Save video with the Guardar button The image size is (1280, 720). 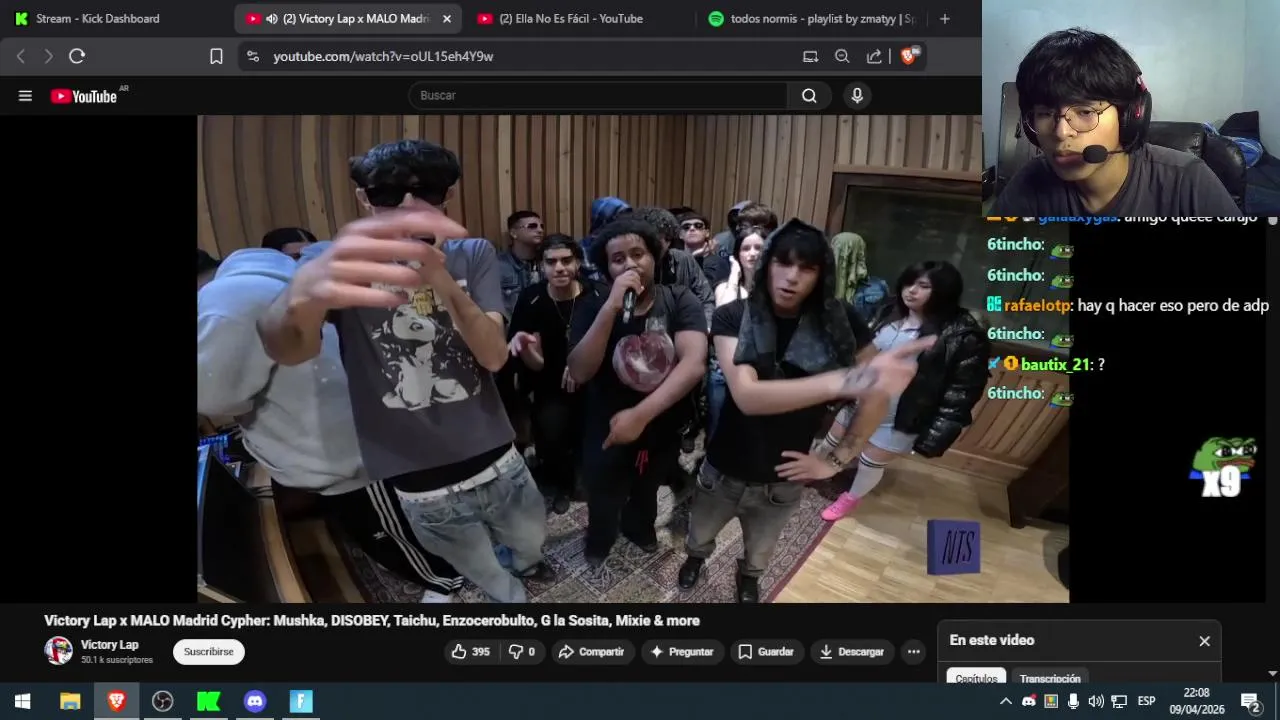(x=765, y=652)
